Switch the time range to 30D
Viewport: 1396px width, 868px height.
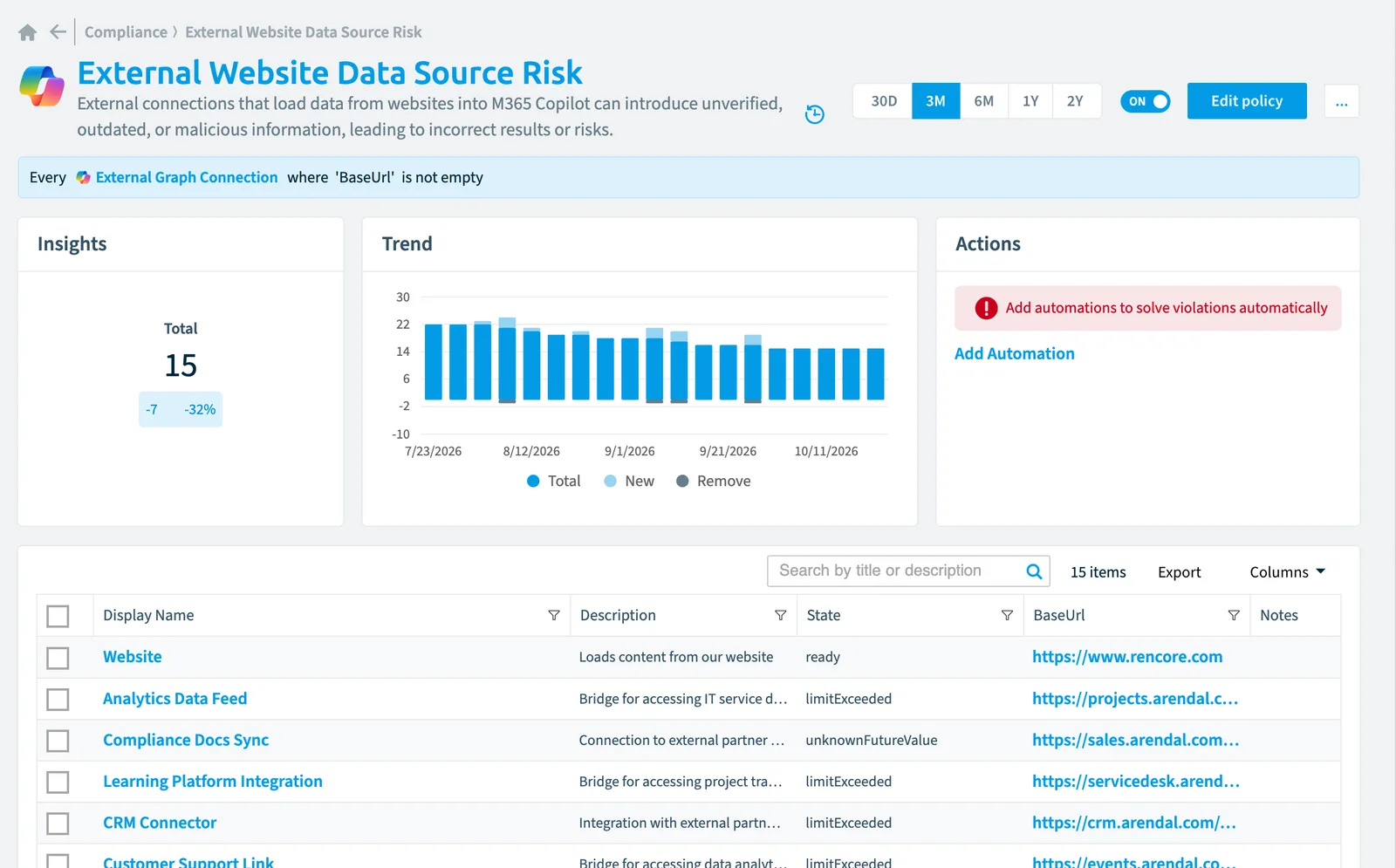point(883,101)
